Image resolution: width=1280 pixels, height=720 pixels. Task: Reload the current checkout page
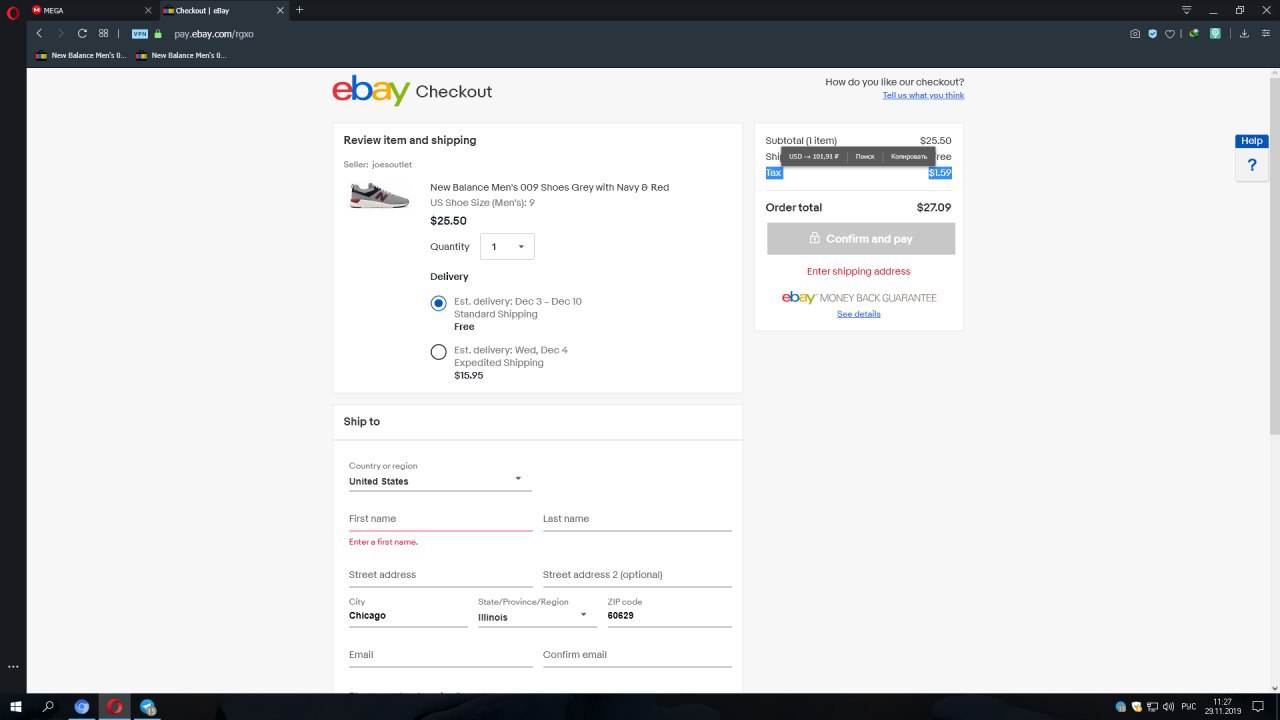(x=82, y=33)
